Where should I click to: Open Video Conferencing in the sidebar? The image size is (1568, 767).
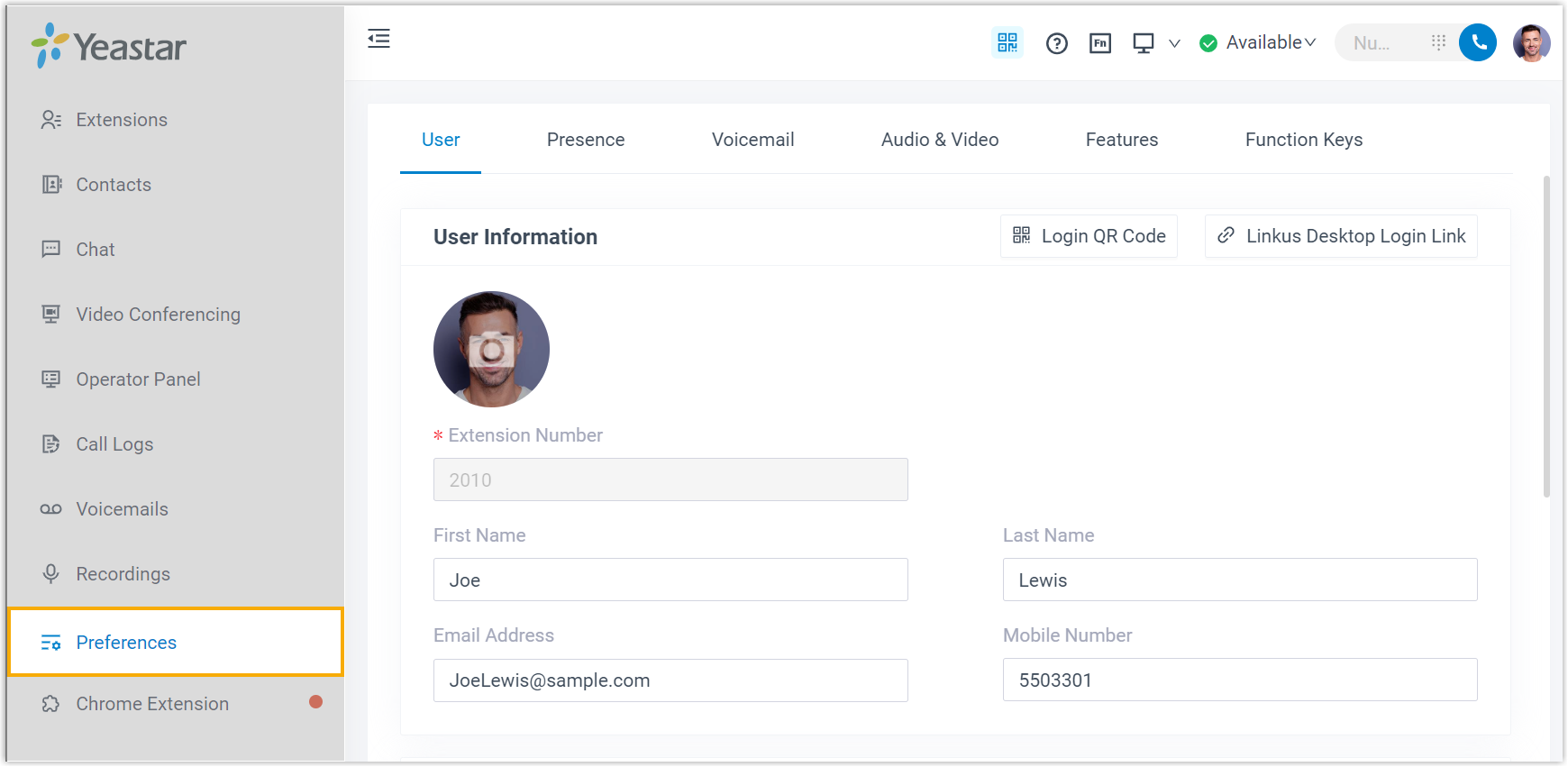175,315
